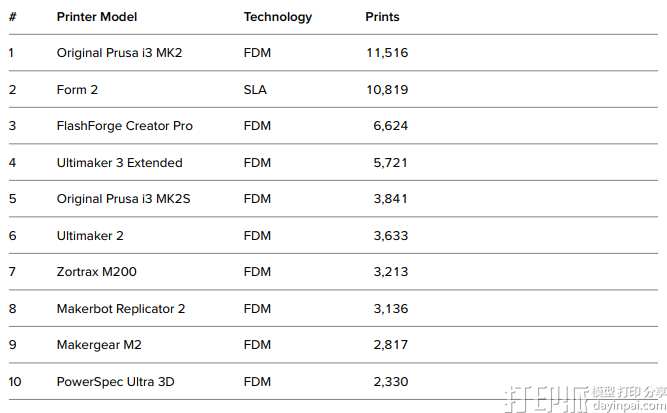Click the SLA technology cell
This screenshot has height=413, width=667.
(255, 90)
